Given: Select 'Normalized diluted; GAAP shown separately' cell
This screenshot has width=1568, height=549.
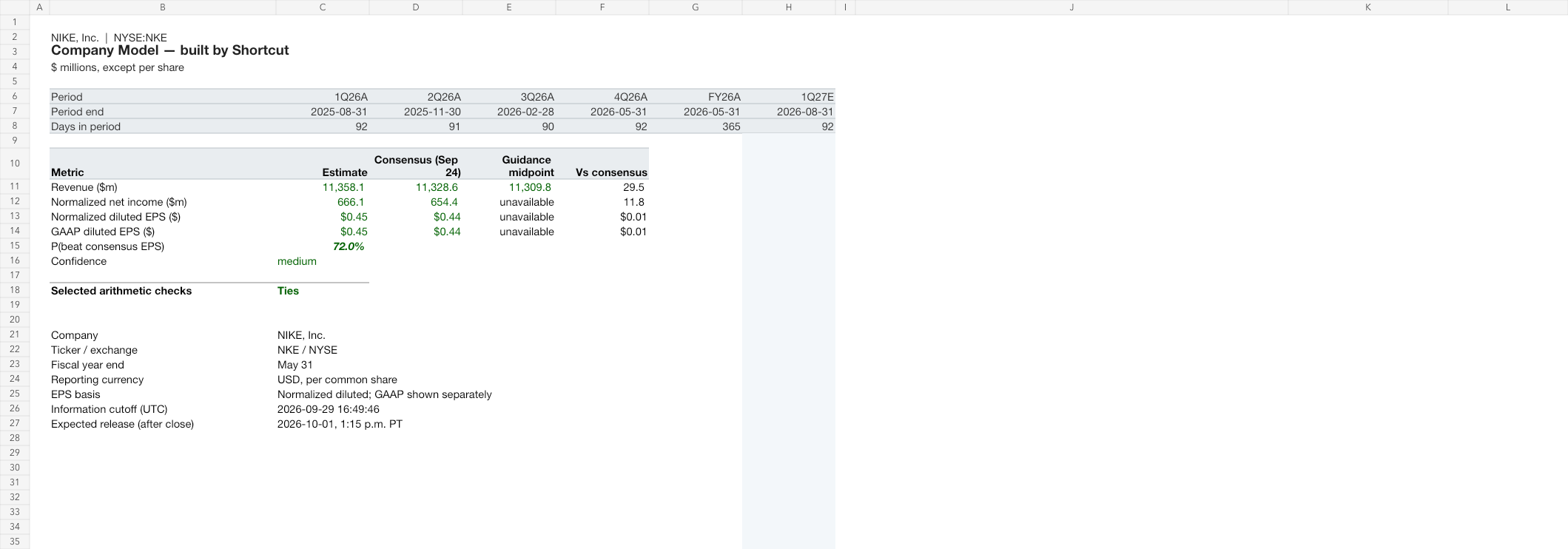Looking at the screenshot, I should coord(384,394).
